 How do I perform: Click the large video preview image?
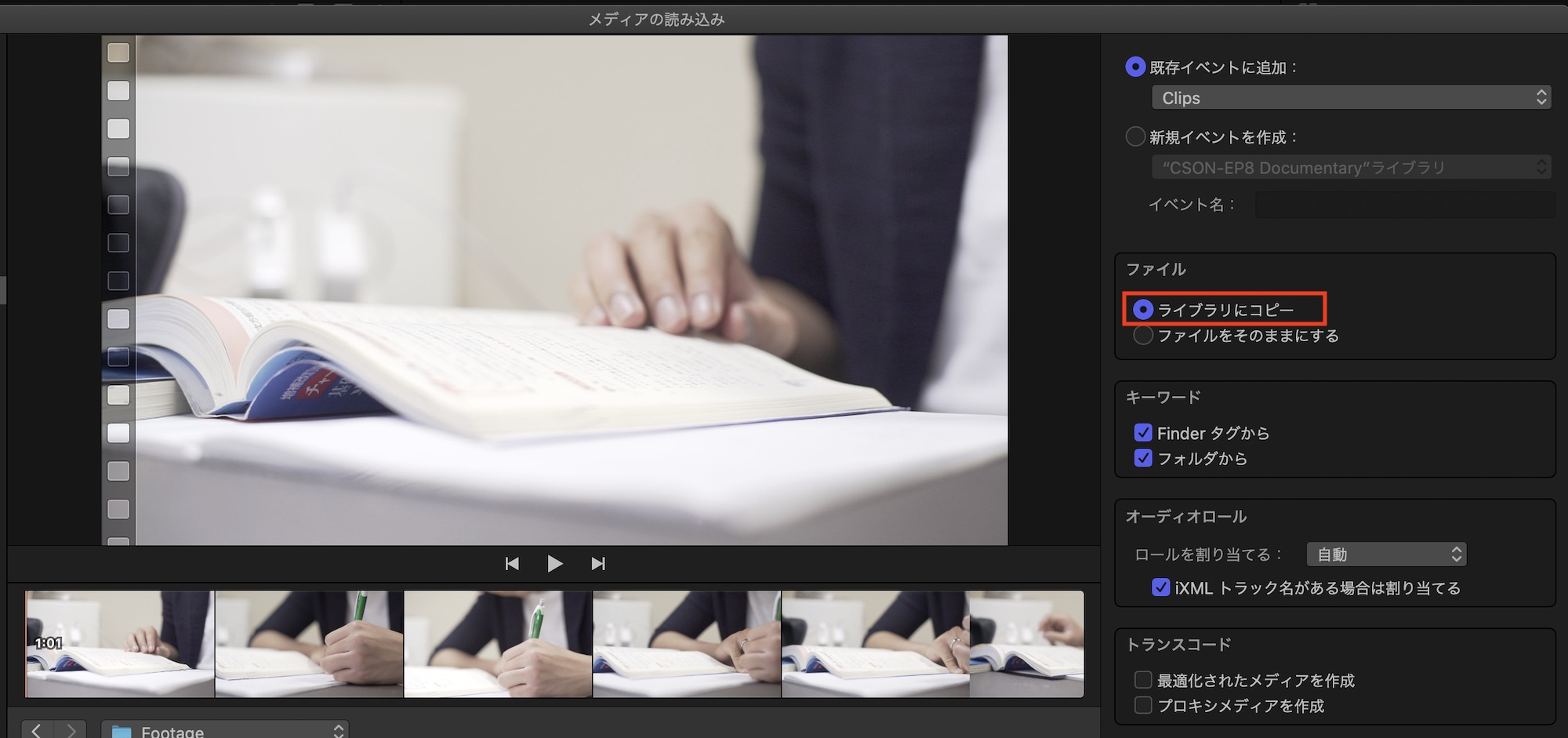[555, 290]
